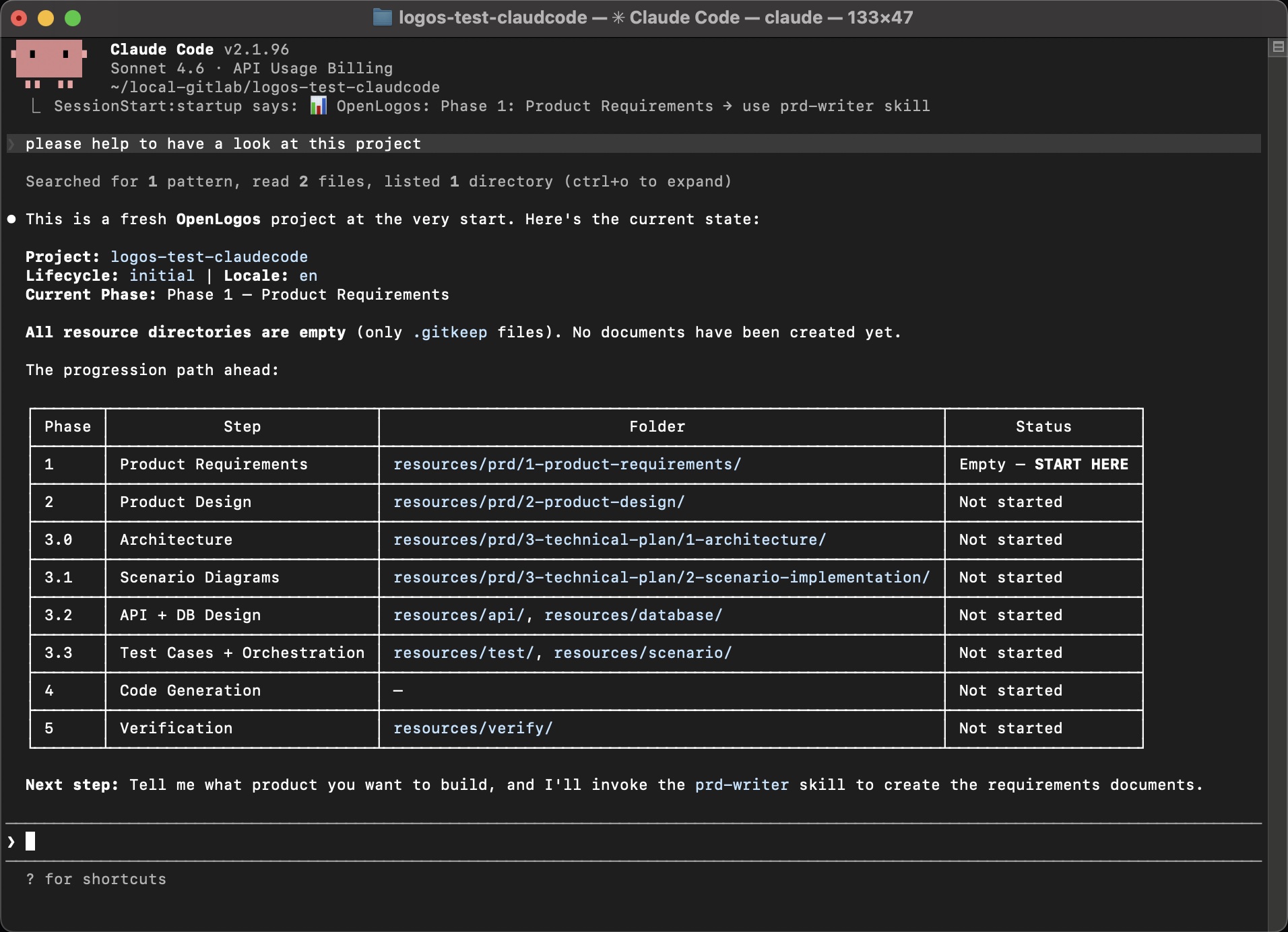Select the 'Not started' status for Verification
This screenshot has width=1288, height=932.
pos(1010,728)
